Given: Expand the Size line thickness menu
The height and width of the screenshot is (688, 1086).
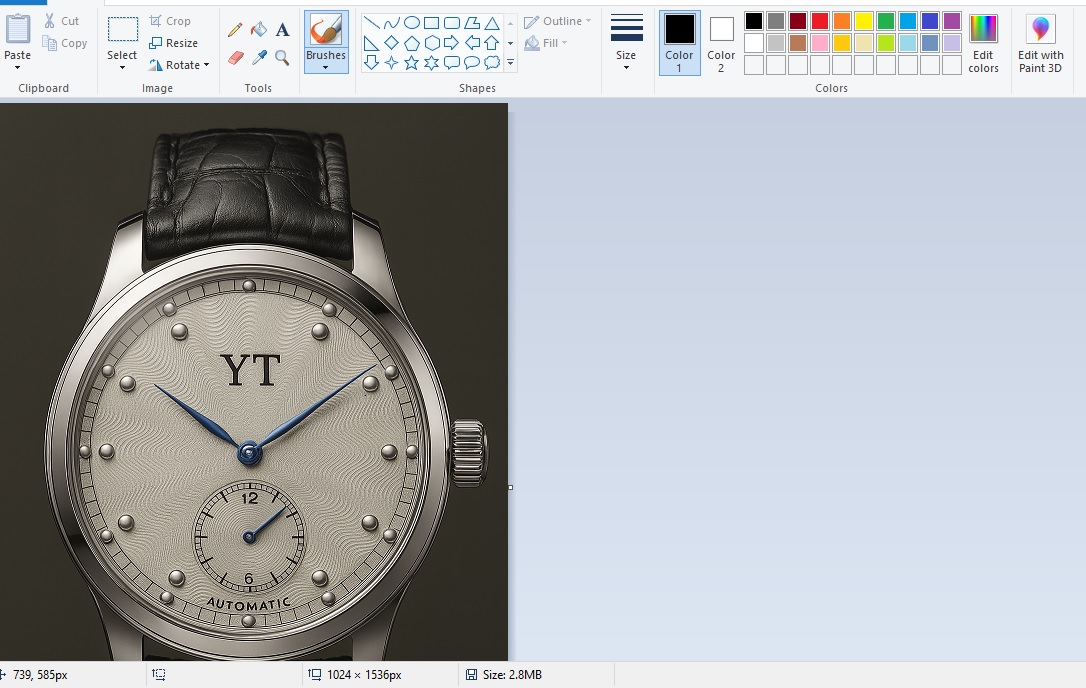Looking at the screenshot, I should pyautogui.click(x=626, y=67).
